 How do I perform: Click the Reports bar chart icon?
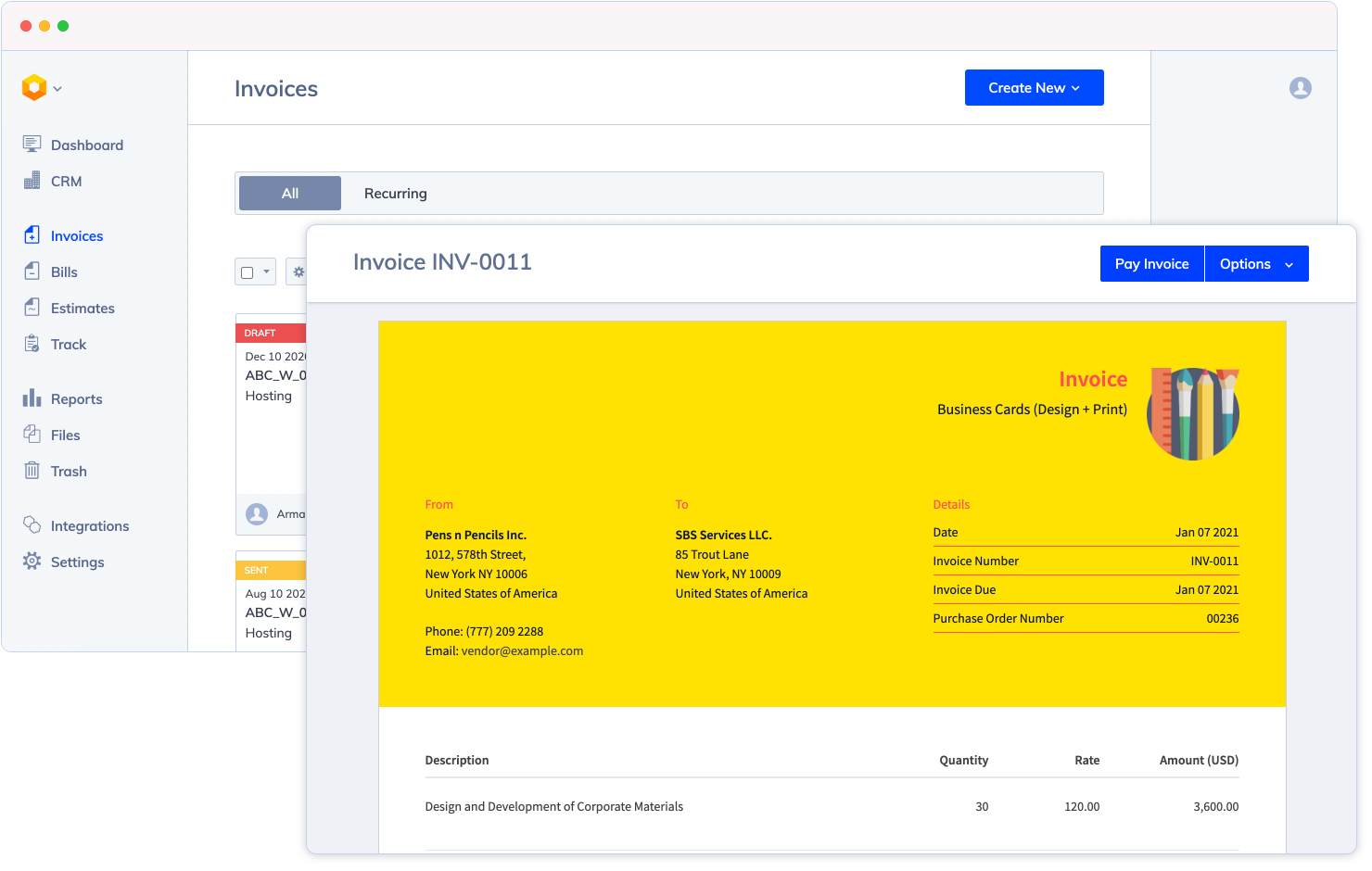tap(32, 398)
